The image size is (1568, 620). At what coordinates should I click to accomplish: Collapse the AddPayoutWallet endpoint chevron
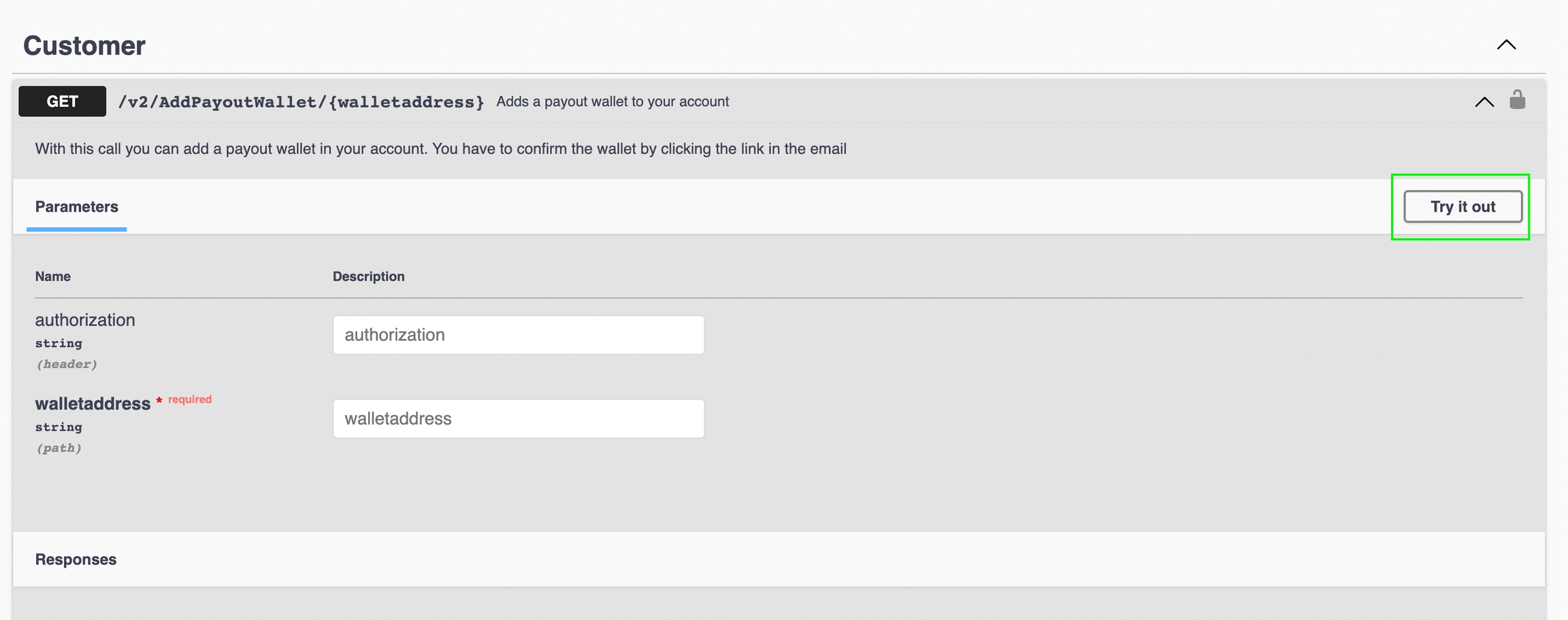1484,102
